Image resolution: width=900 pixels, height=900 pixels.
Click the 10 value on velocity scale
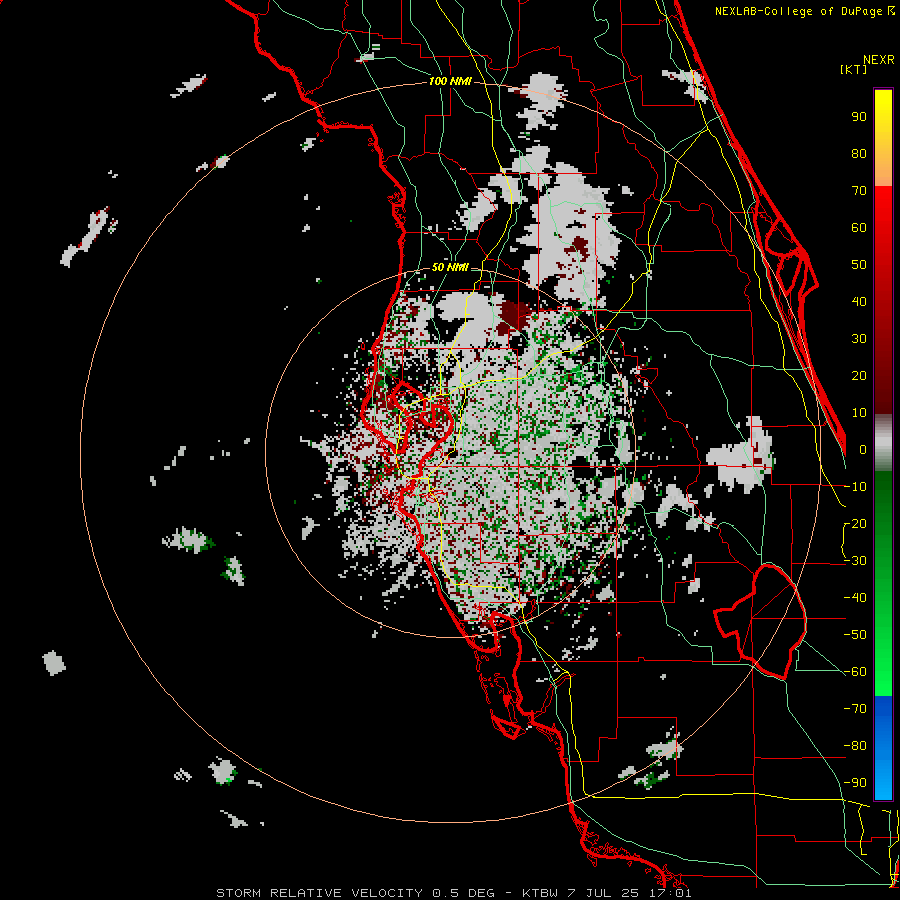point(859,413)
